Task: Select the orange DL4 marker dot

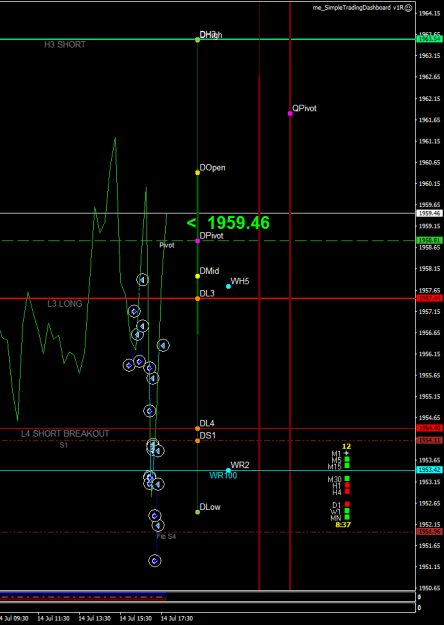Action: coord(197,428)
